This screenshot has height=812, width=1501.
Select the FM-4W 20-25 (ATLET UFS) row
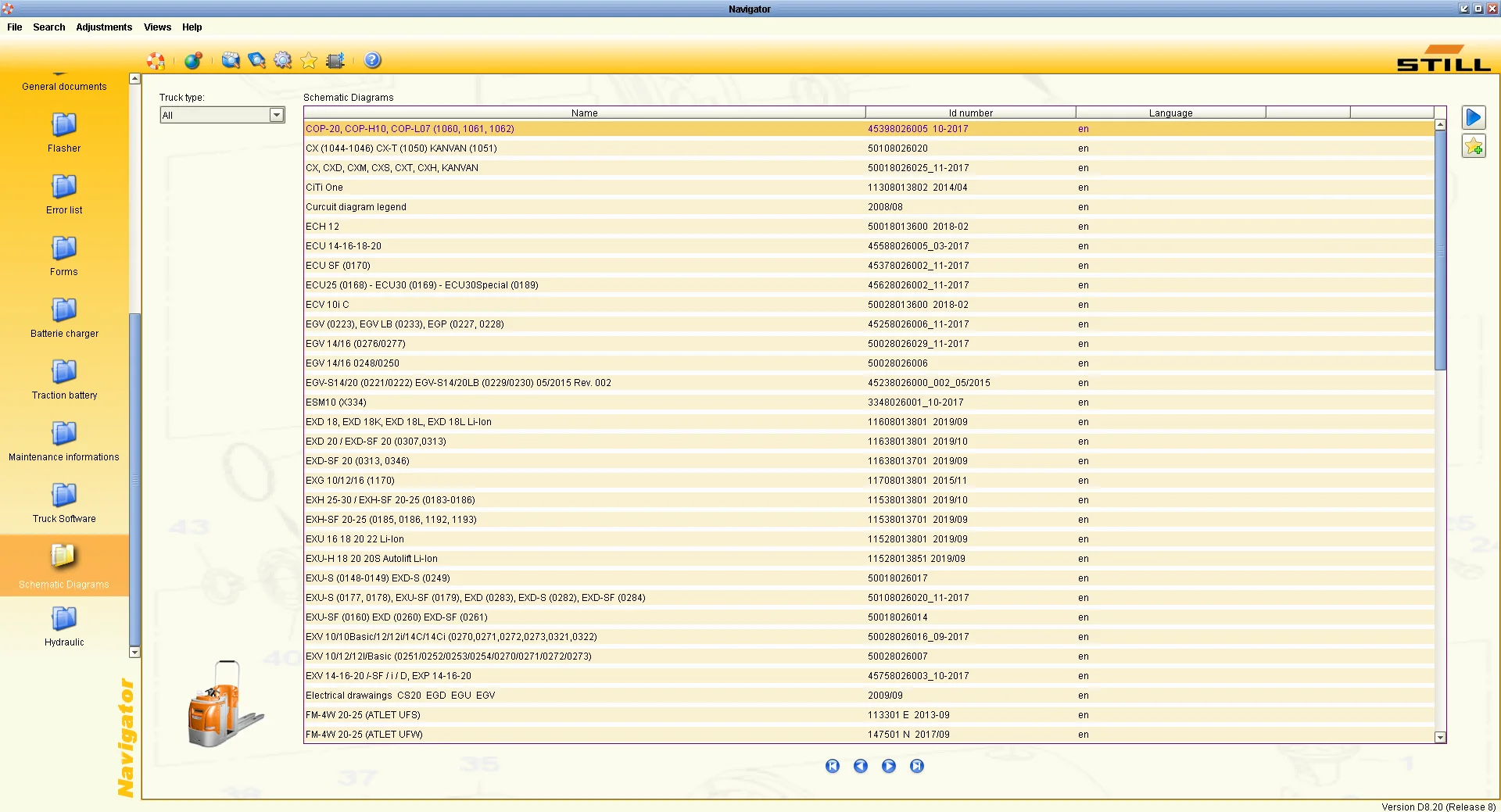pyautogui.click(x=869, y=715)
